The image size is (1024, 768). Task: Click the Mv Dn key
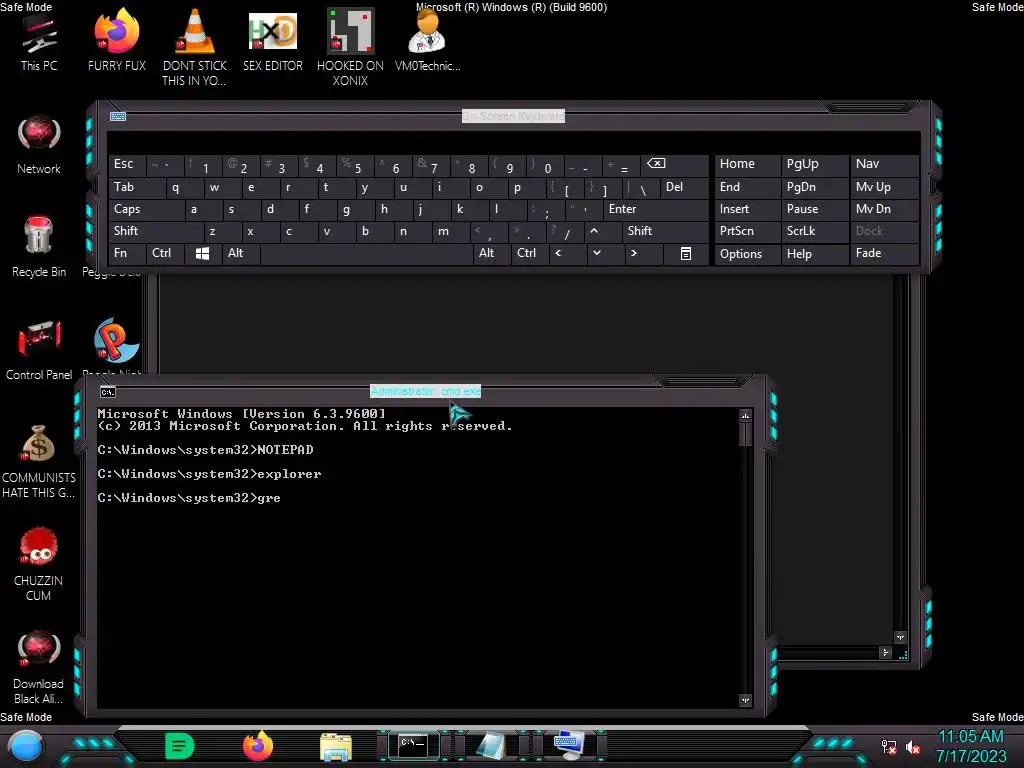pos(884,209)
